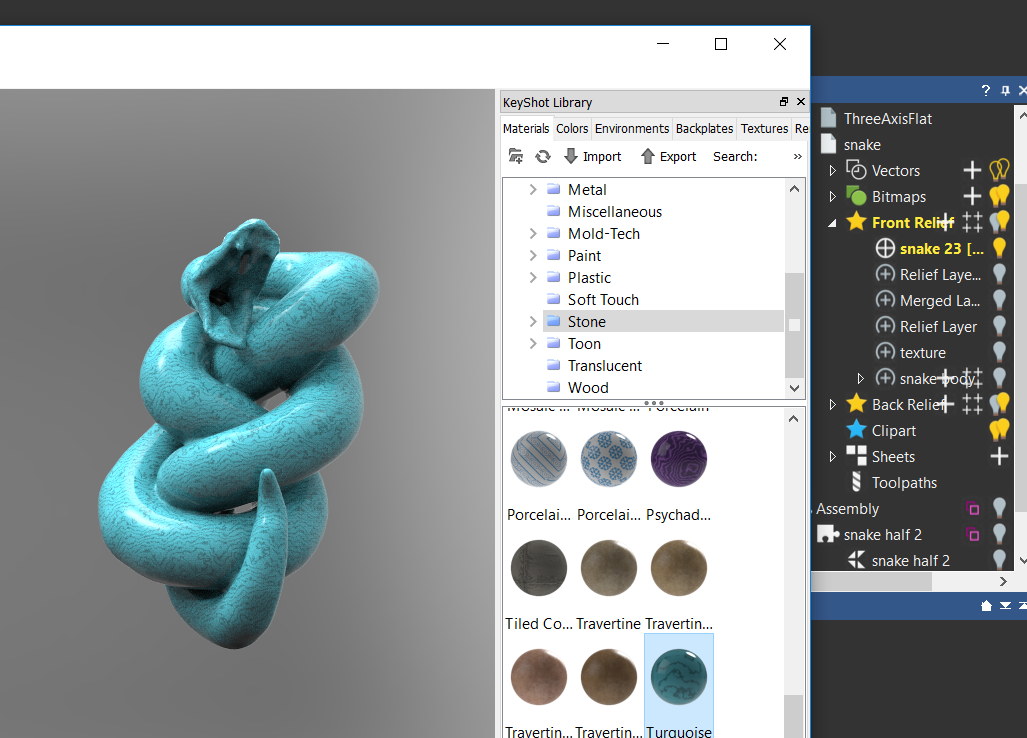Add a new bitmap layer with plus icon
Screen dimensions: 1027x738
point(973,196)
